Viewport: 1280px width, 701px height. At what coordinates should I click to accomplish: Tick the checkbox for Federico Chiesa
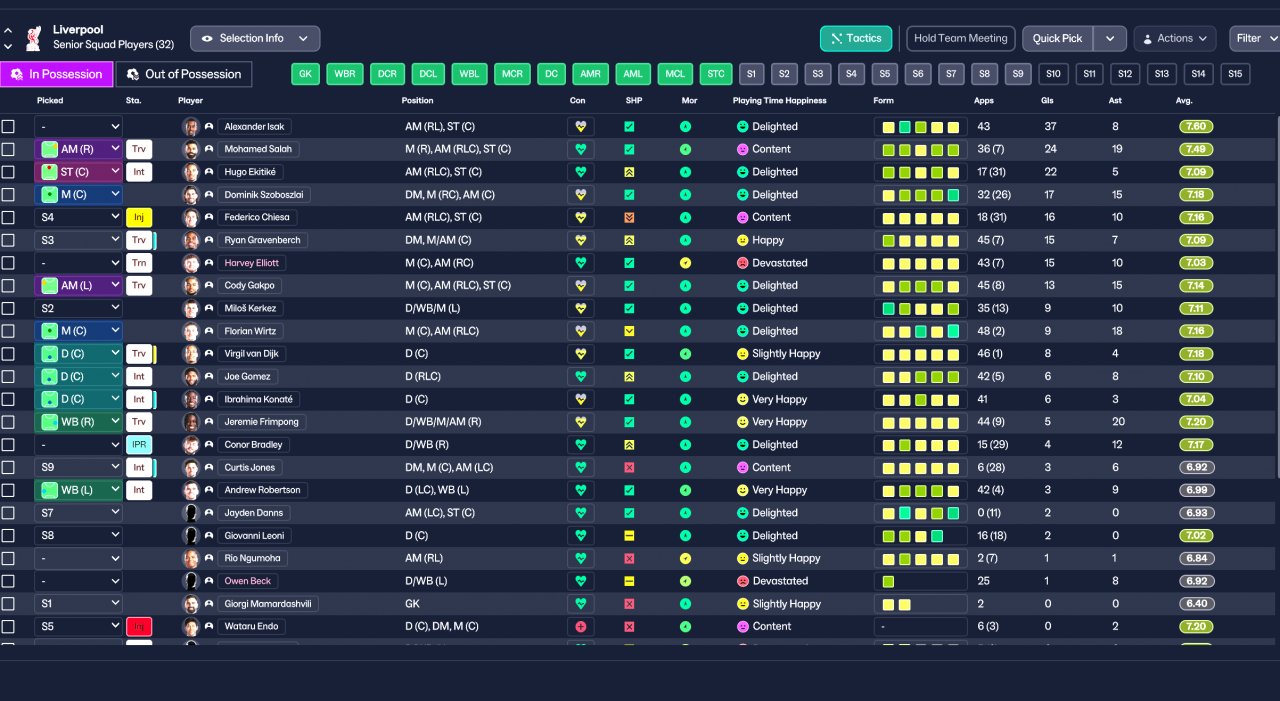(x=8, y=217)
